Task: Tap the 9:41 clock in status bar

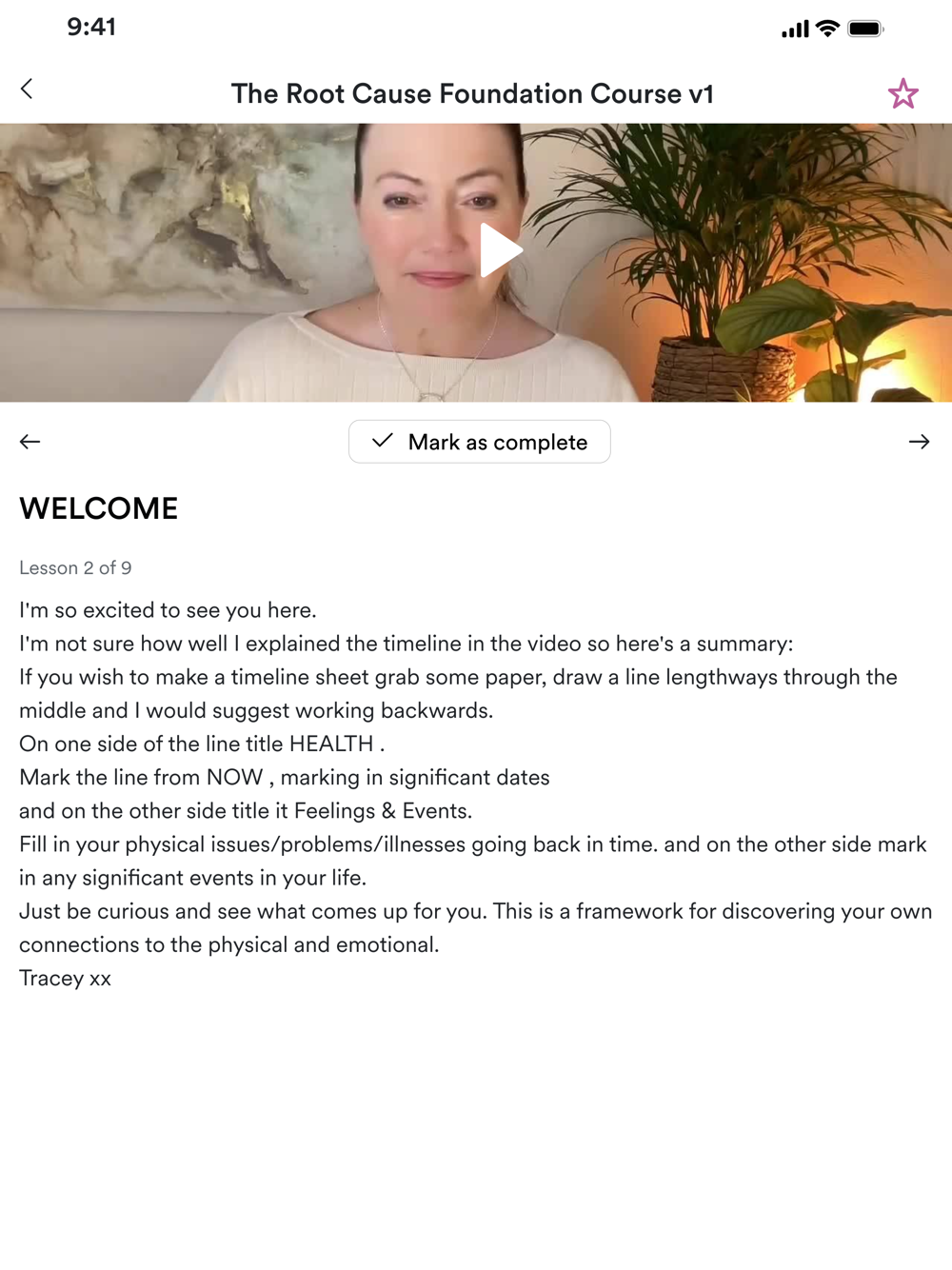Action: pos(91,27)
